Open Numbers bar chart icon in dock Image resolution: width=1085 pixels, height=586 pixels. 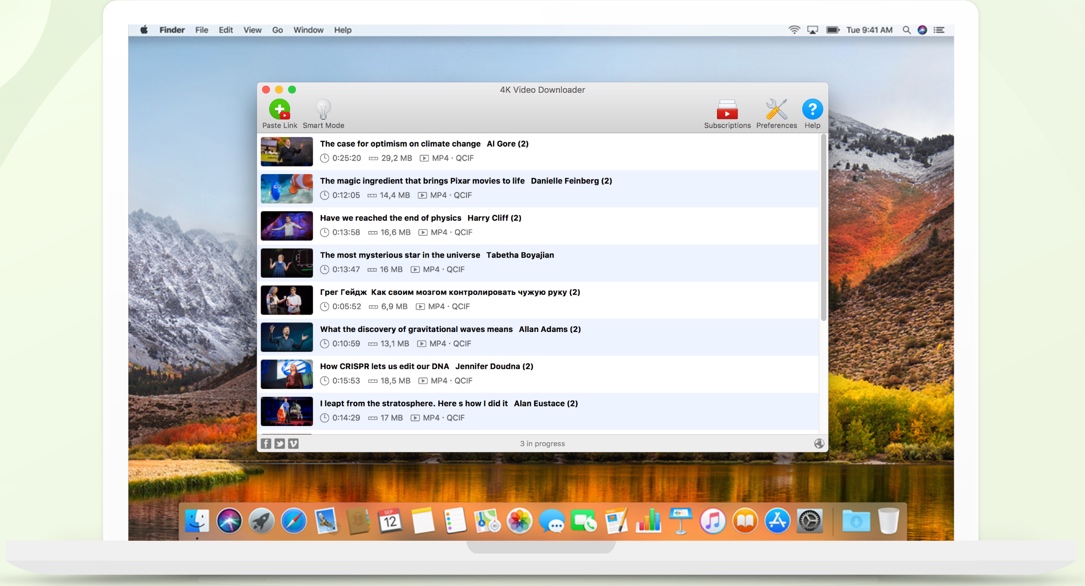point(648,521)
